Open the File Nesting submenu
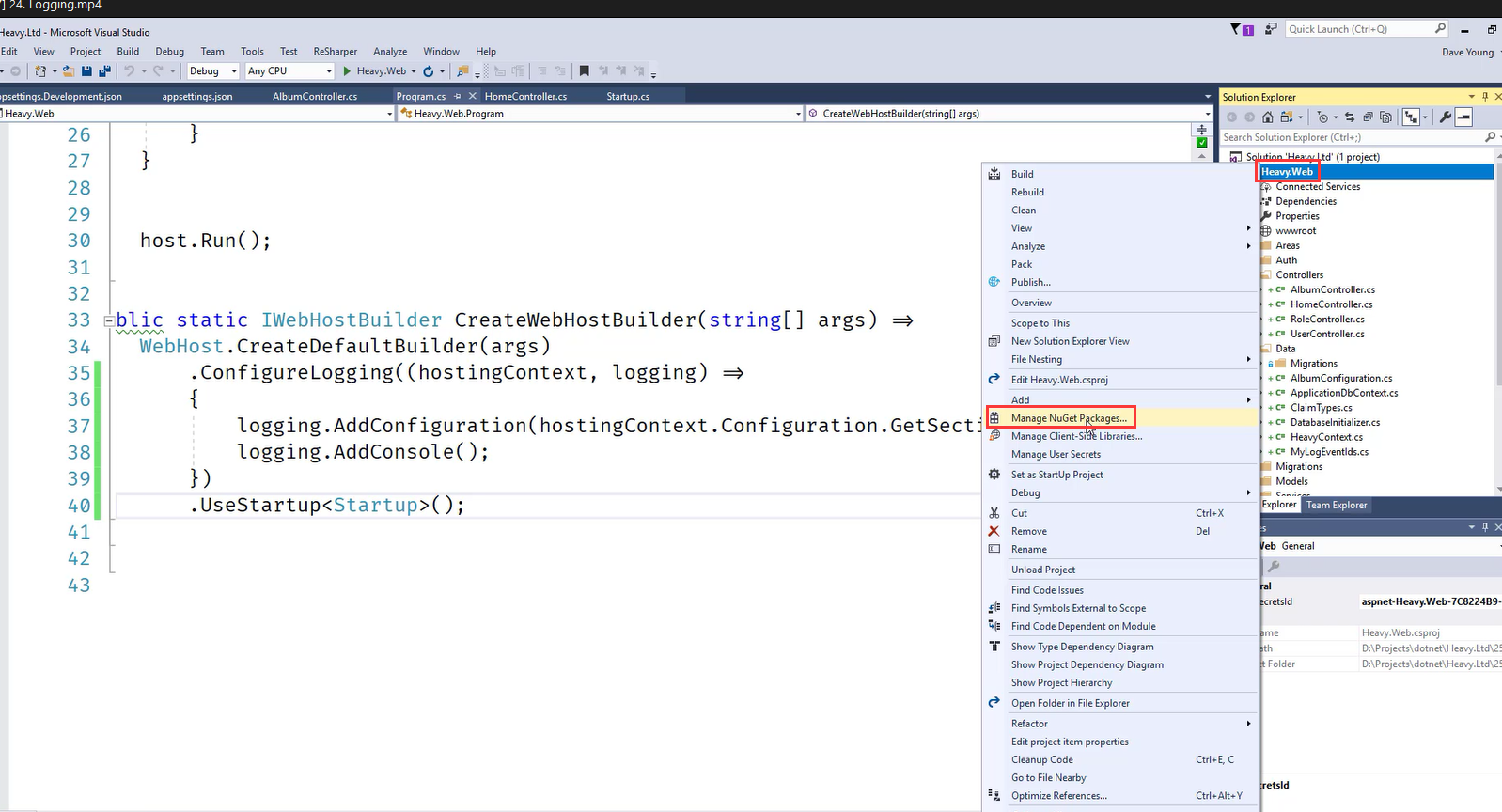Screen dimensions: 1502x812 click(x=1120, y=360)
